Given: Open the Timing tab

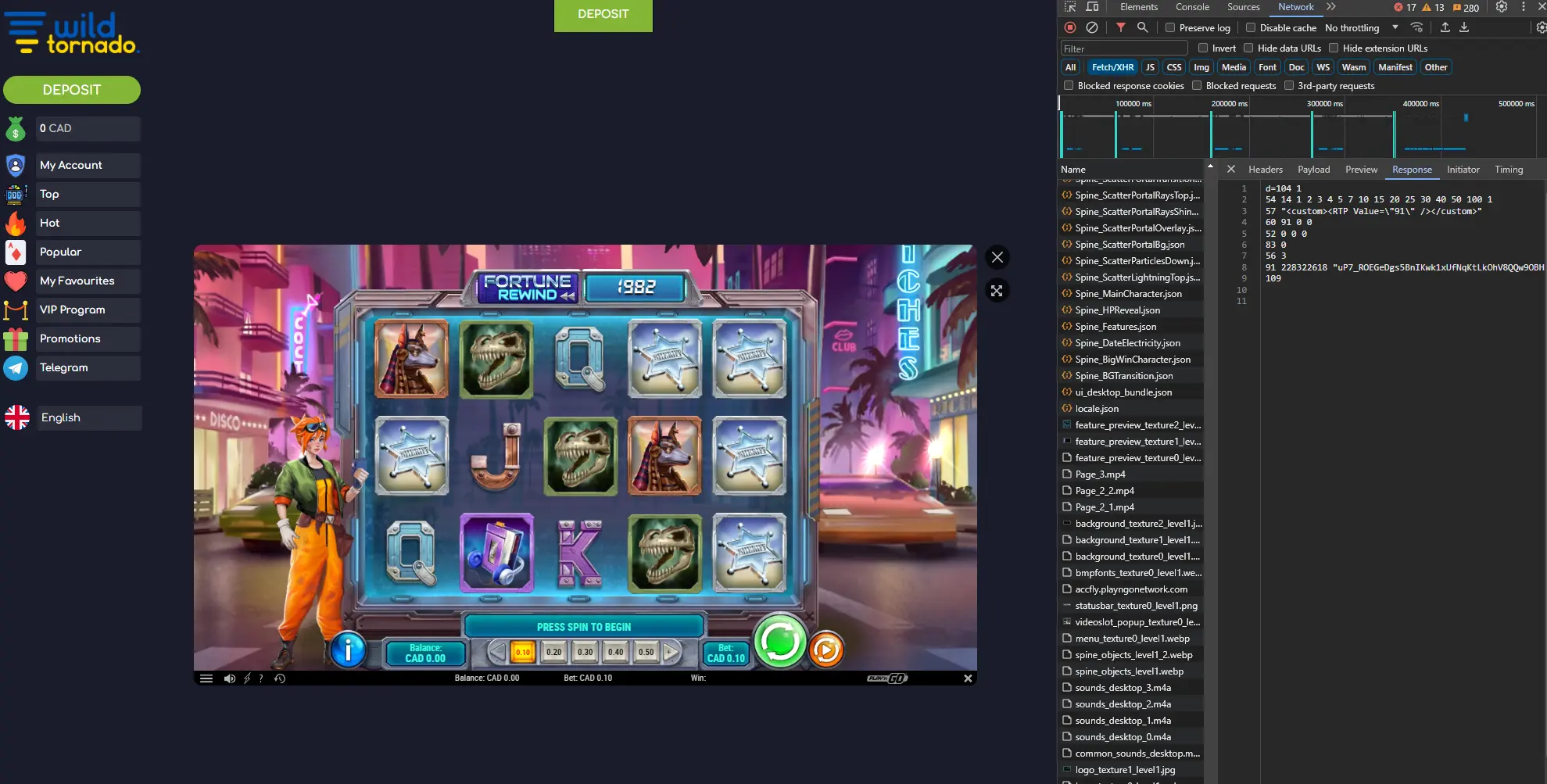Looking at the screenshot, I should point(1509,169).
